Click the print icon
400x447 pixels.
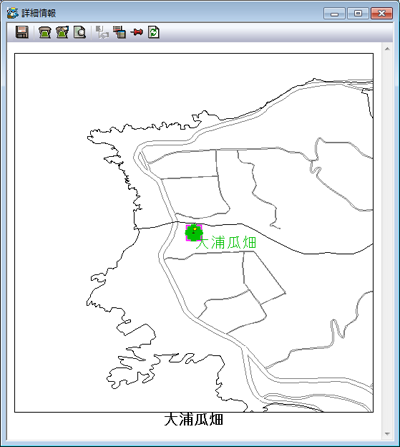[x=45, y=32]
